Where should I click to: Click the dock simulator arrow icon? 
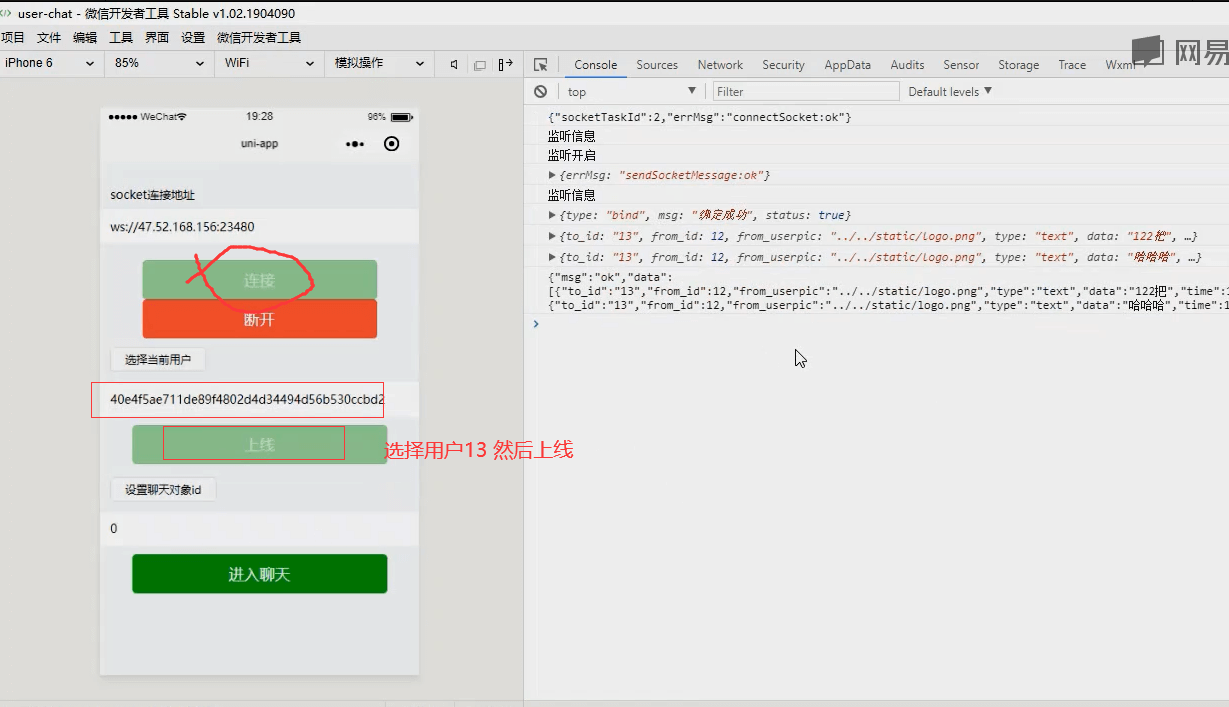click(506, 64)
